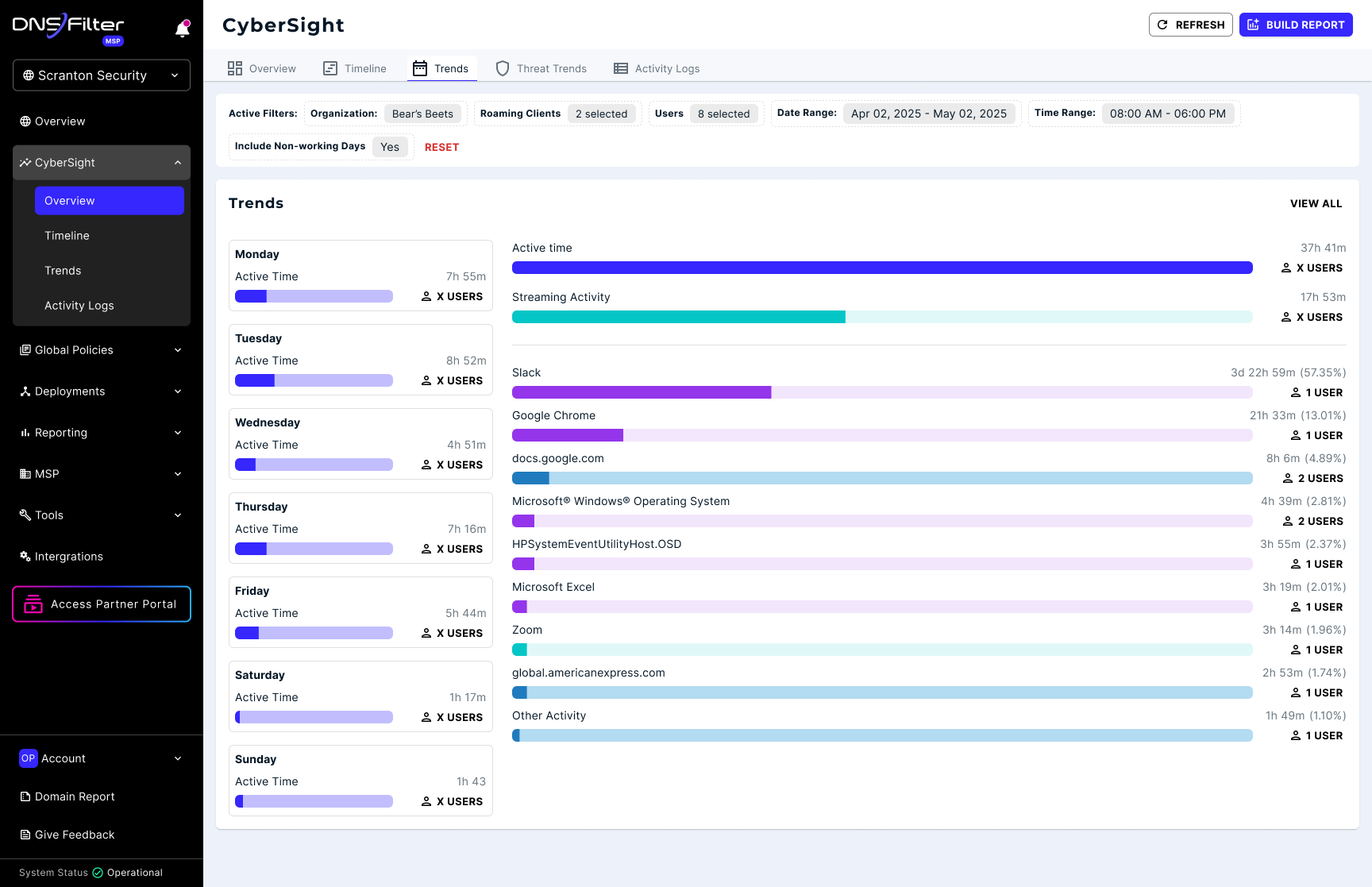Edit the Date Range filter field
This screenshot has height=887, width=1372.
point(929,114)
